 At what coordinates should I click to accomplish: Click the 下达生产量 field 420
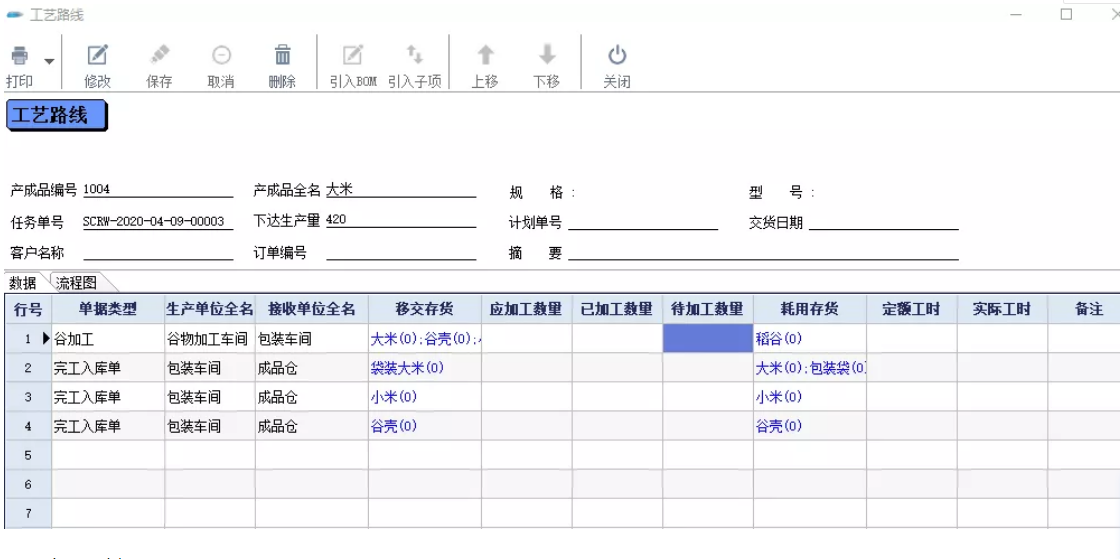[401, 221]
